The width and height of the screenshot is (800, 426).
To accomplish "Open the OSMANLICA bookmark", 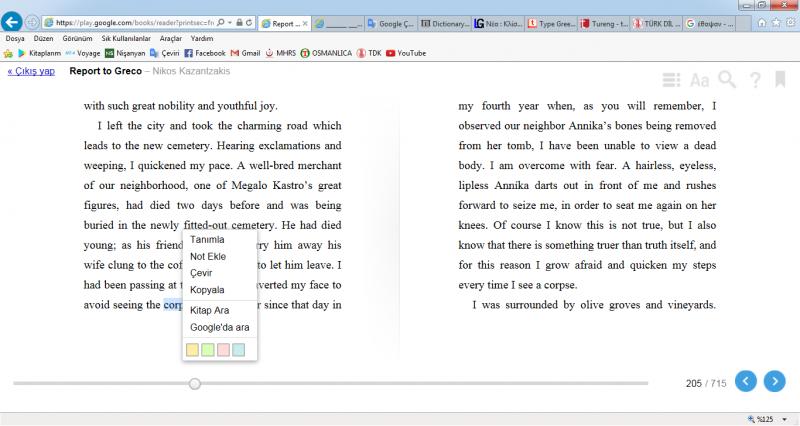I will coord(326,53).
